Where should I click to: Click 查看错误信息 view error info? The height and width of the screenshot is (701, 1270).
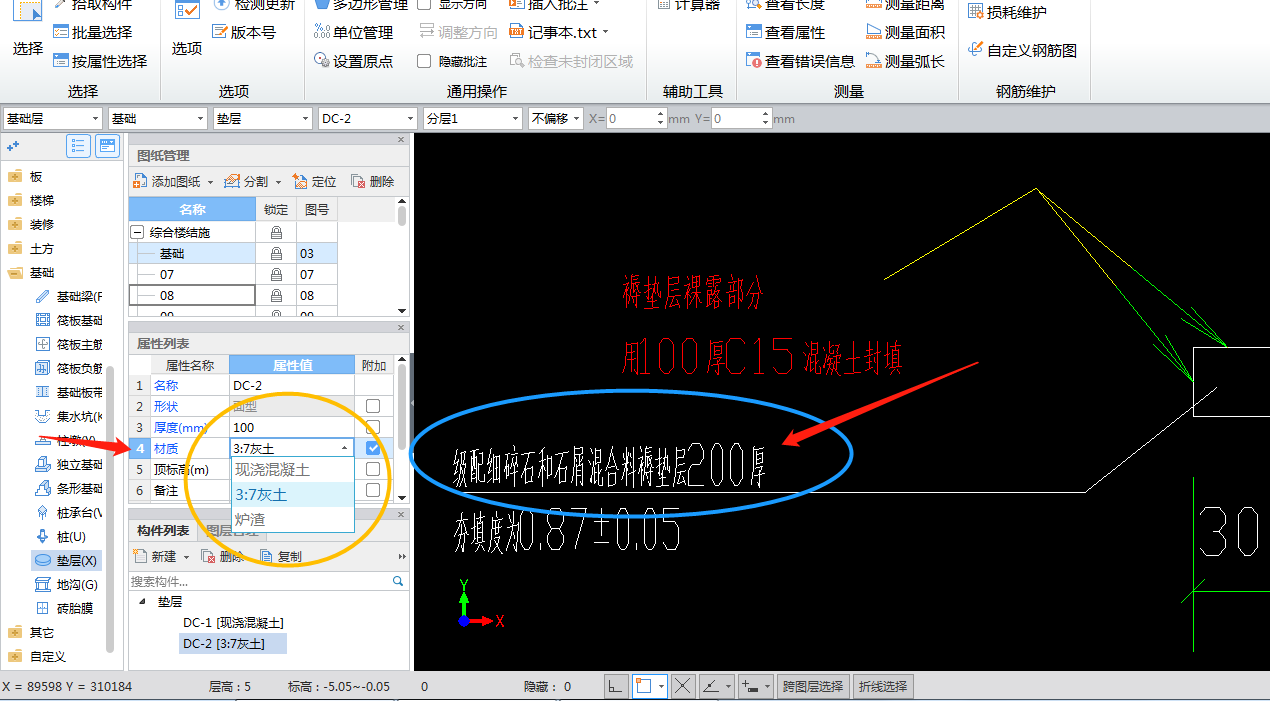coord(800,61)
